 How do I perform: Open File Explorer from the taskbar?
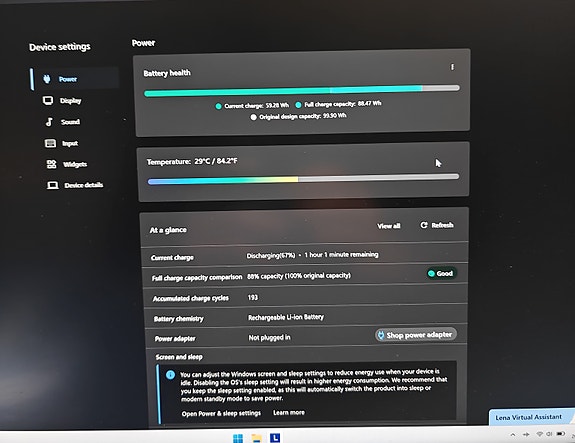[x=256, y=438]
